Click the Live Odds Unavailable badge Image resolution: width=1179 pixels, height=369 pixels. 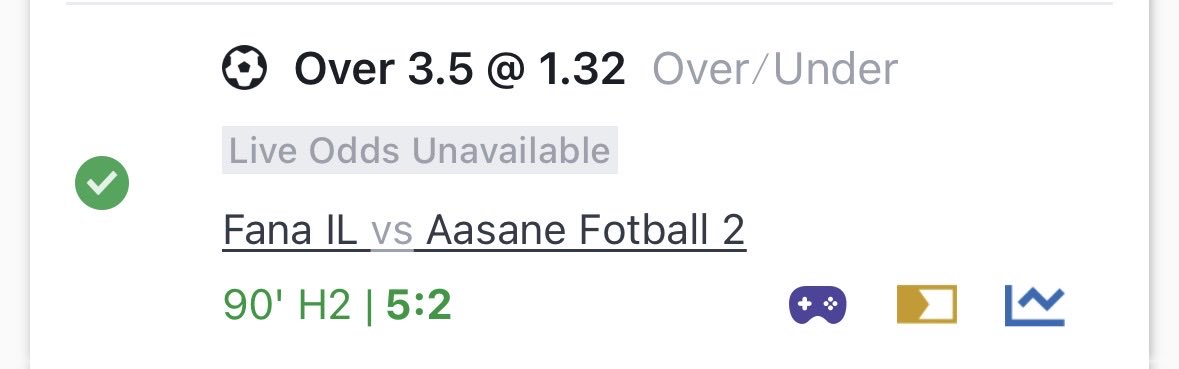[x=420, y=150]
